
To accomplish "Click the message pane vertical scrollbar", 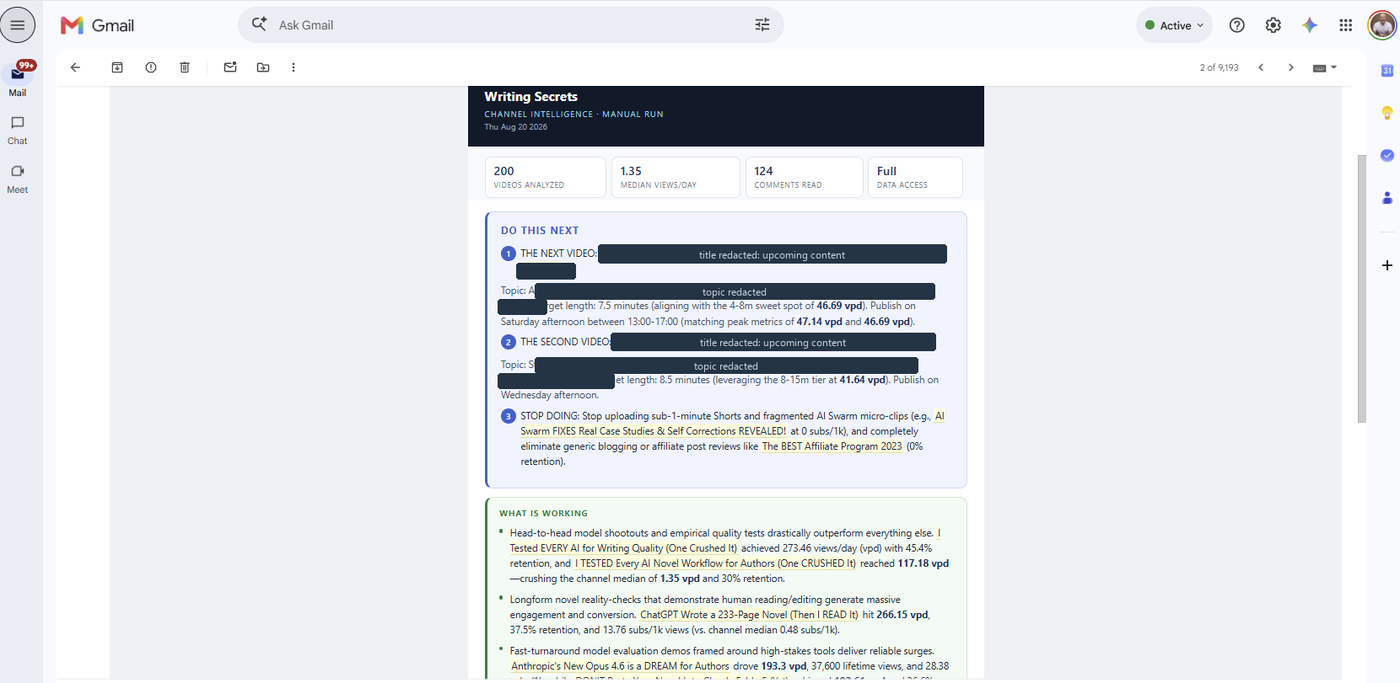I will pyautogui.click(x=1361, y=288).
